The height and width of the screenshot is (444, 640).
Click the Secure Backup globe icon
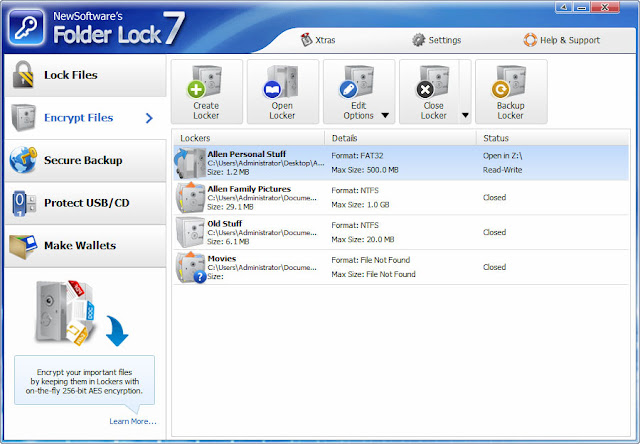coord(23,160)
